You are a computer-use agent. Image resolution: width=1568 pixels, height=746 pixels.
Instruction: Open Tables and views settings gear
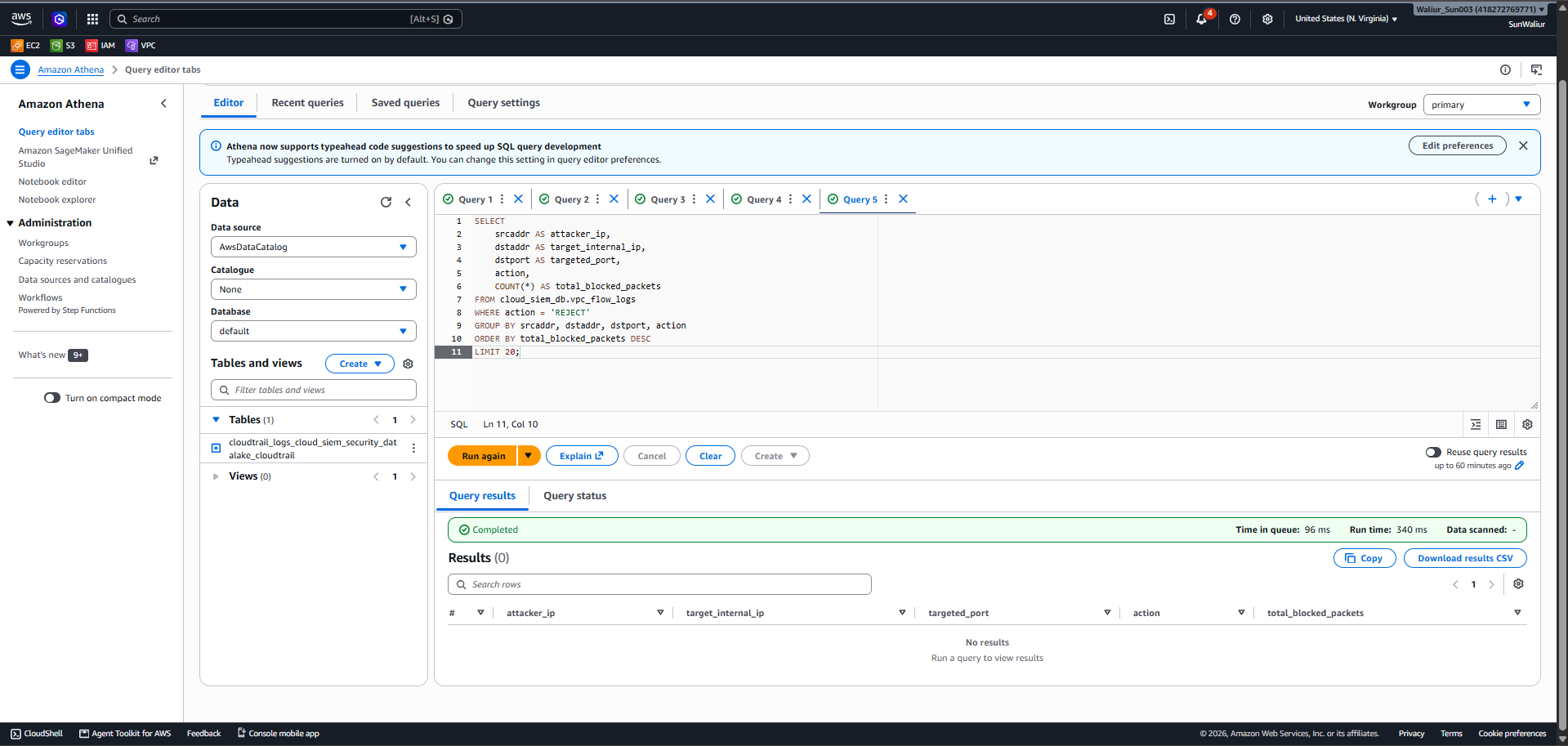click(408, 364)
